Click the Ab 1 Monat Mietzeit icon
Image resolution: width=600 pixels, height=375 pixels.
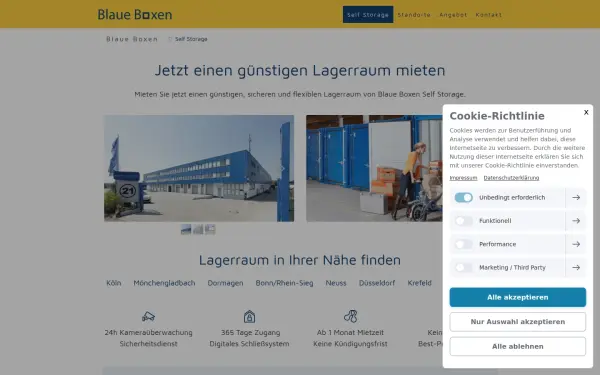point(351,316)
